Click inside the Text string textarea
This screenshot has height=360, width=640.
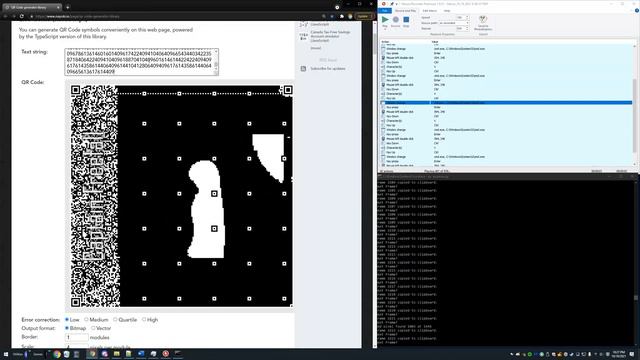point(141,62)
